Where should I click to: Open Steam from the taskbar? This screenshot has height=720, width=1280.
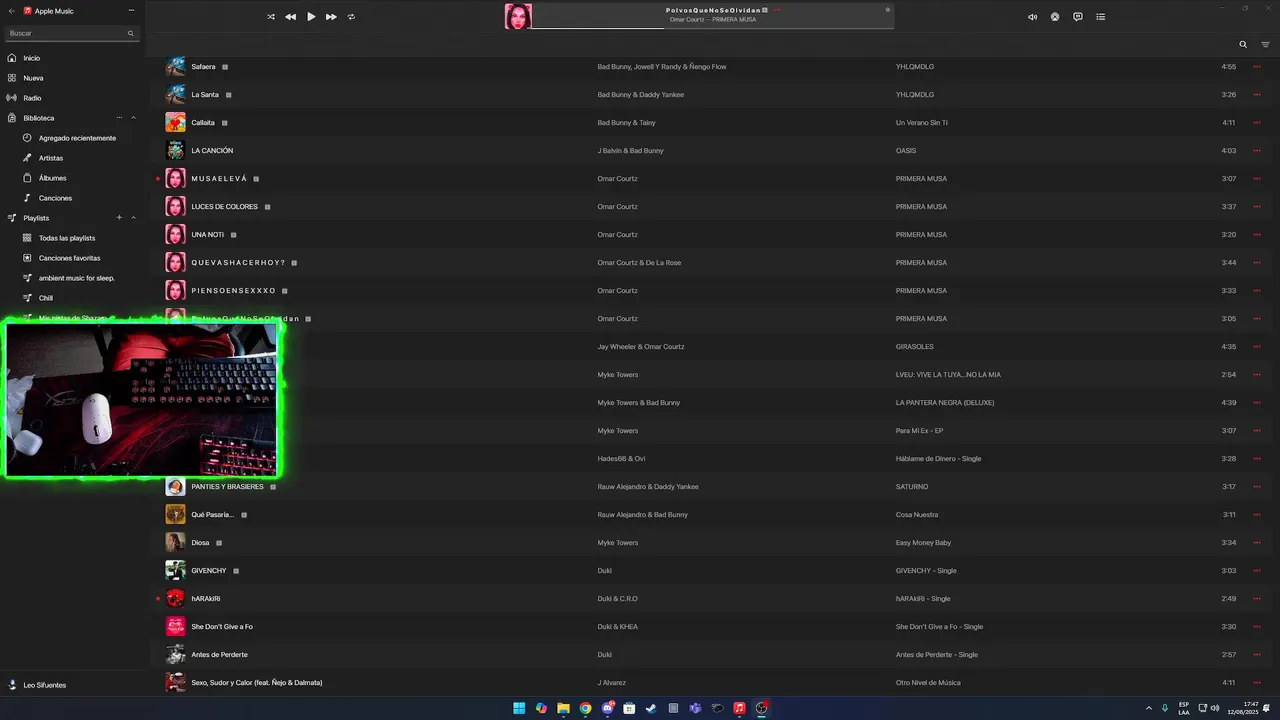point(651,708)
